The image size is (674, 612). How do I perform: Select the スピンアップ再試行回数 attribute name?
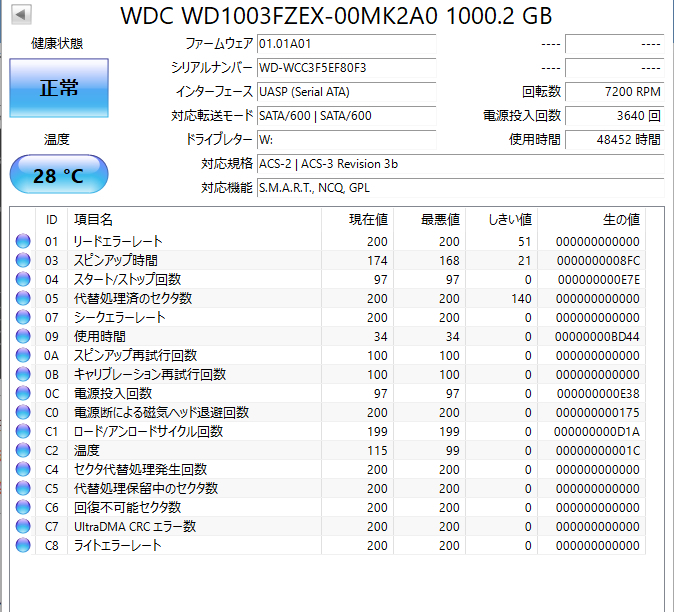pos(135,355)
